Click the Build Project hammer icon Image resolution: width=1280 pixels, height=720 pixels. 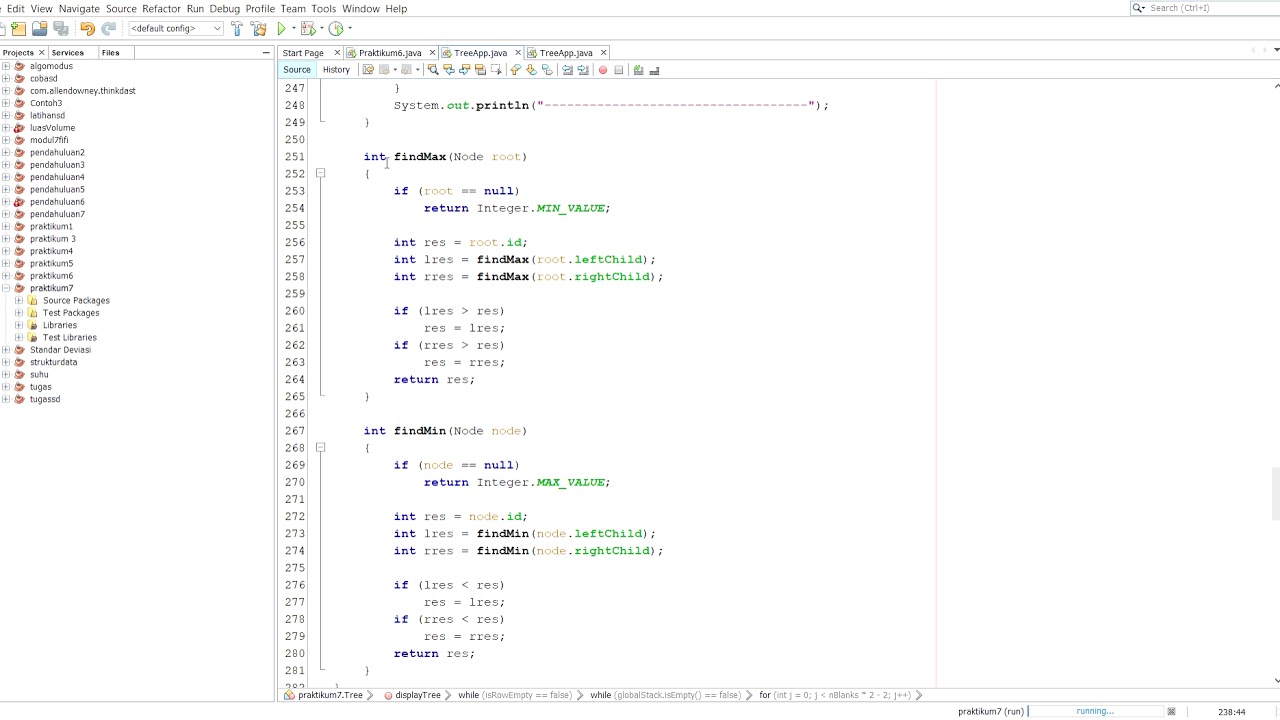click(x=237, y=29)
